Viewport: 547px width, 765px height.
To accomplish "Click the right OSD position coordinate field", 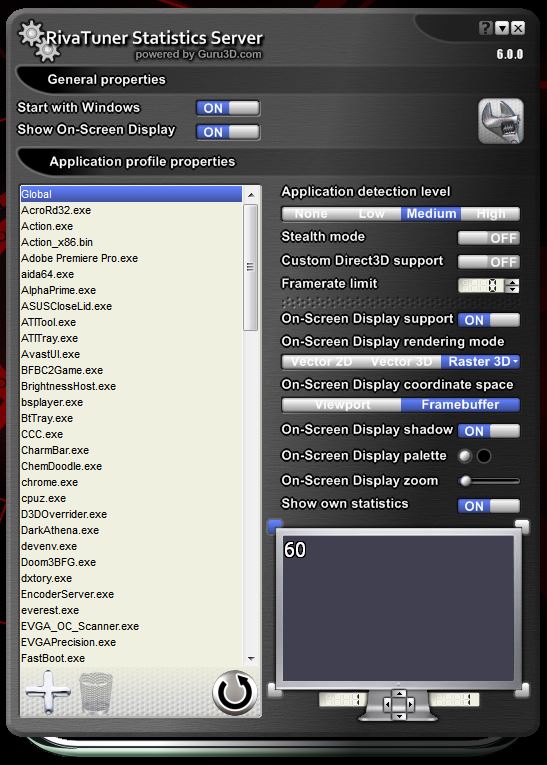I will click(454, 700).
